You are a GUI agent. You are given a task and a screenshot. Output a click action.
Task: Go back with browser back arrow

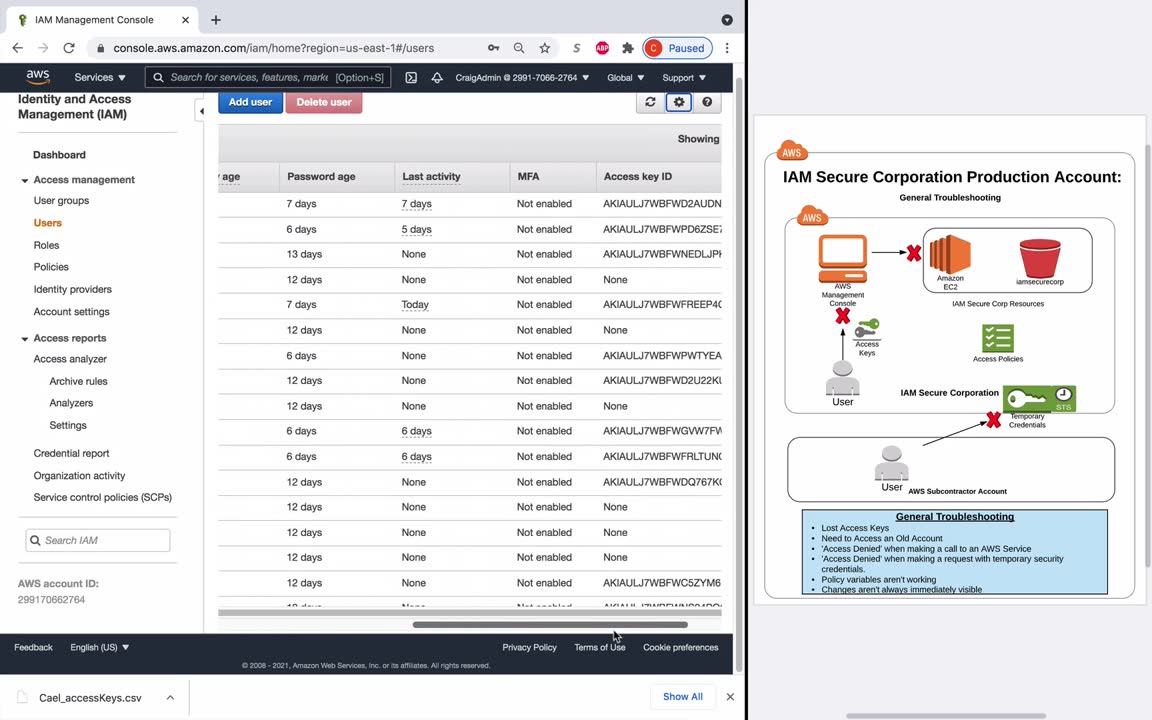coord(18,48)
